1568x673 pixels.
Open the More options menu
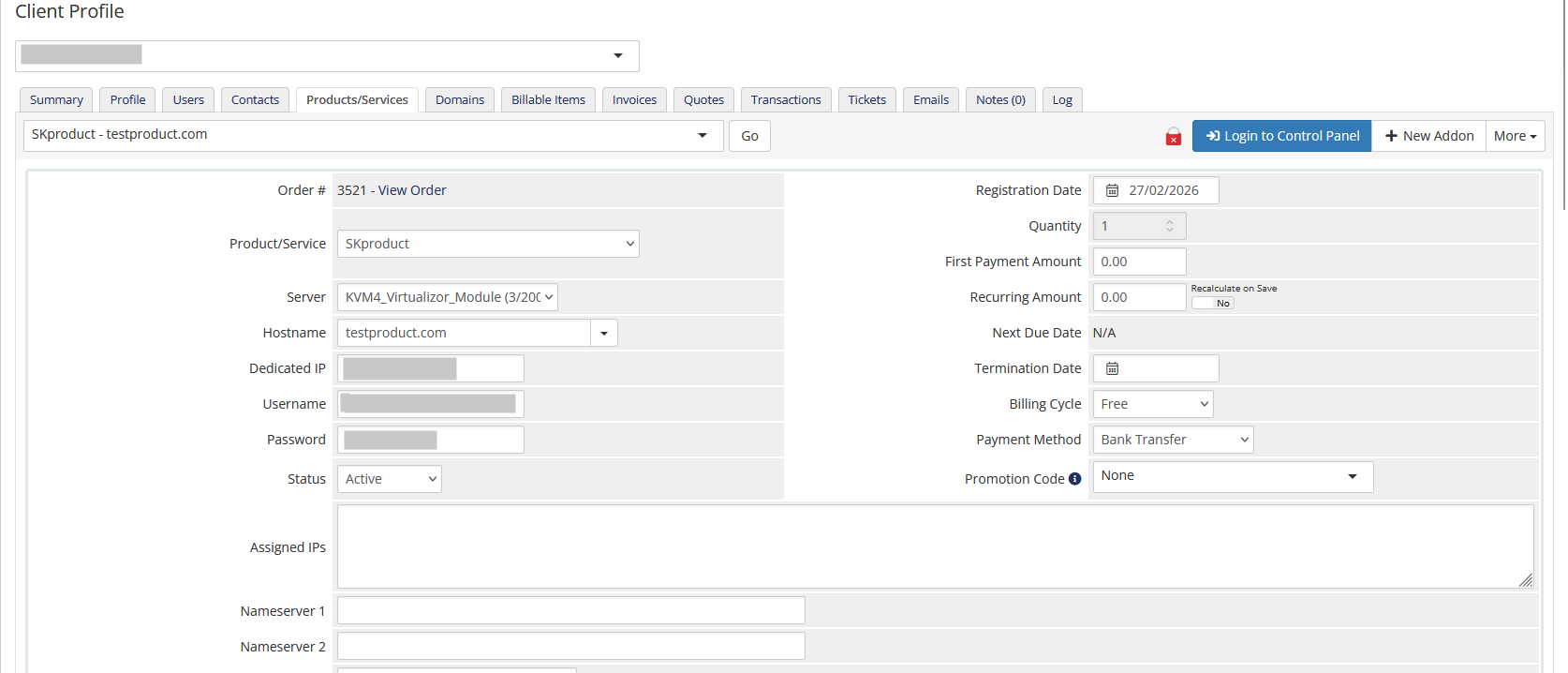(x=1514, y=136)
